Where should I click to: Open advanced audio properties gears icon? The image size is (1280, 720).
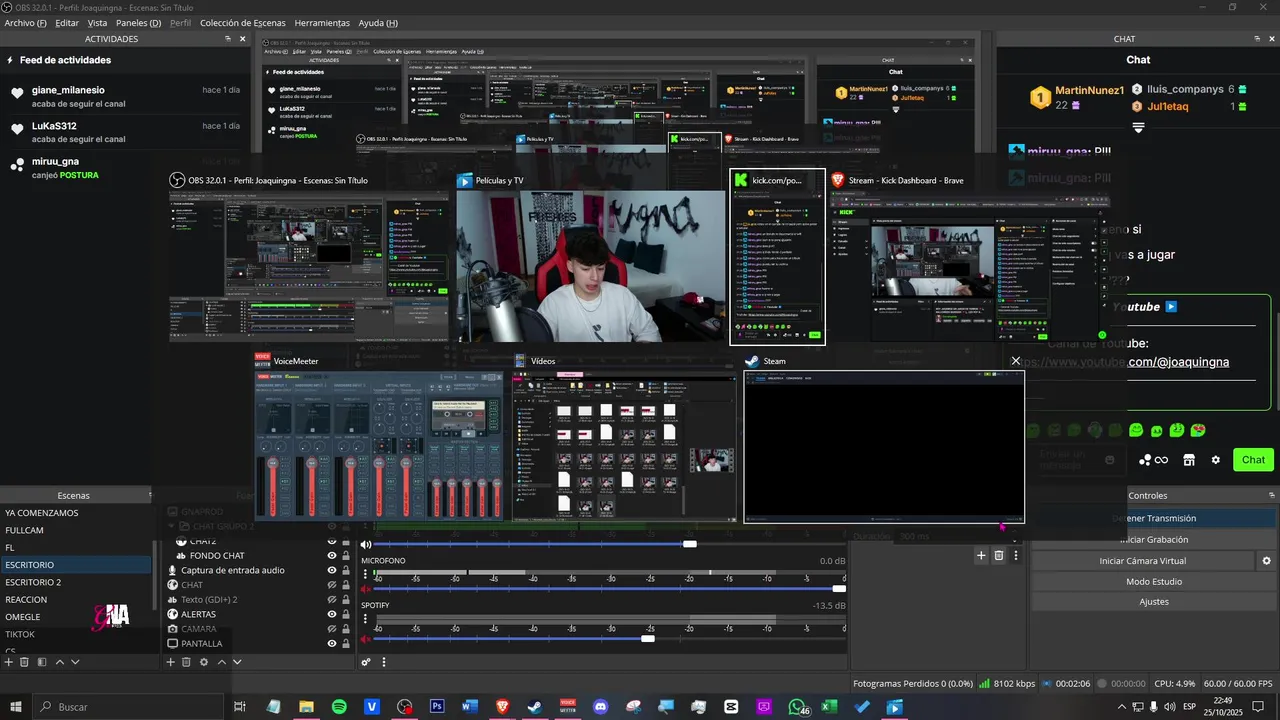coord(367,662)
